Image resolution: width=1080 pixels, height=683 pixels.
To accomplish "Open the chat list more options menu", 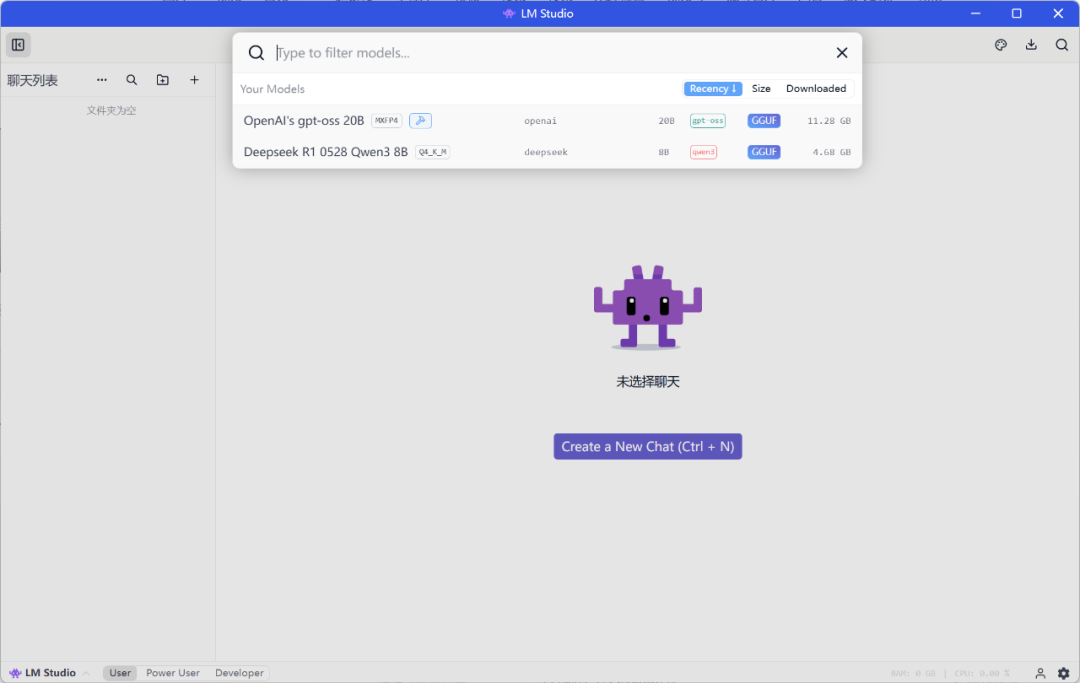I will [x=102, y=80].
